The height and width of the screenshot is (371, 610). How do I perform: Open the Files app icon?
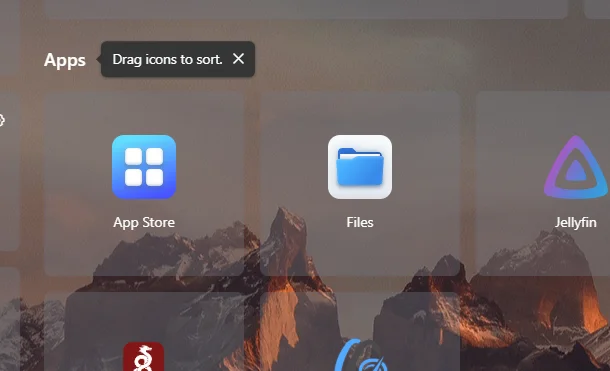[360, 167]
